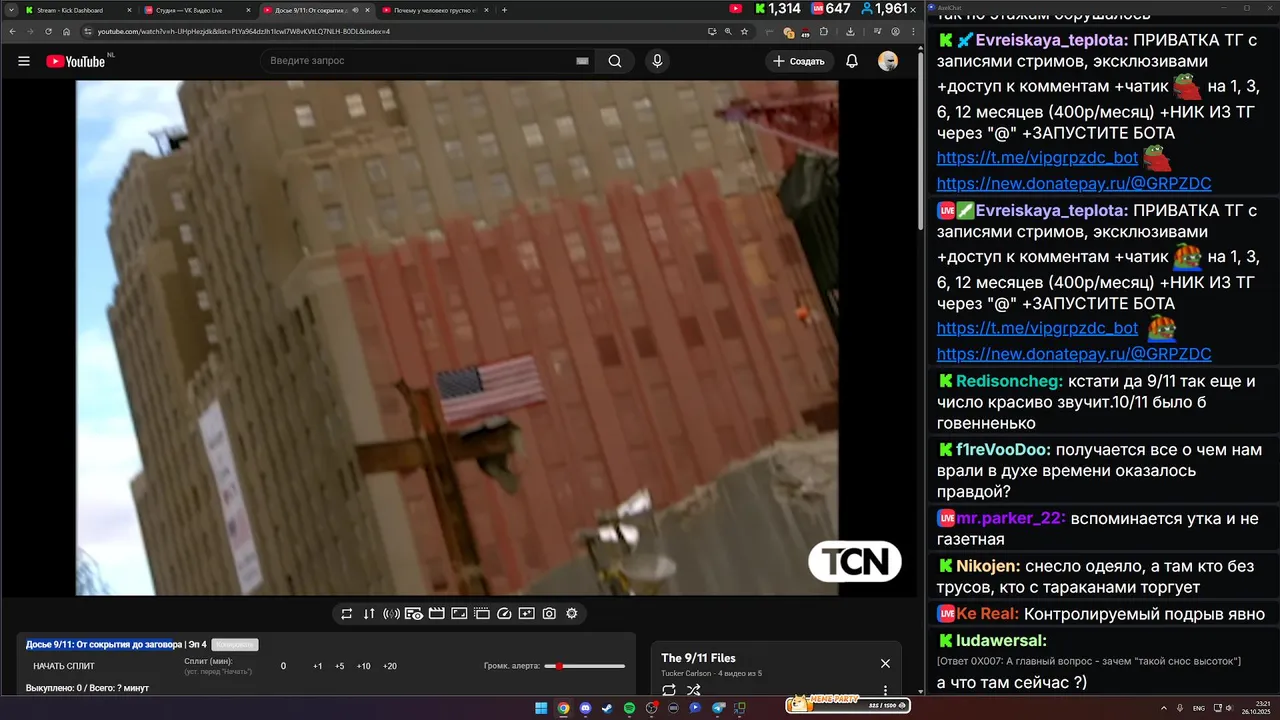Add +5 minutes to the split

click(x=340, y=666)
